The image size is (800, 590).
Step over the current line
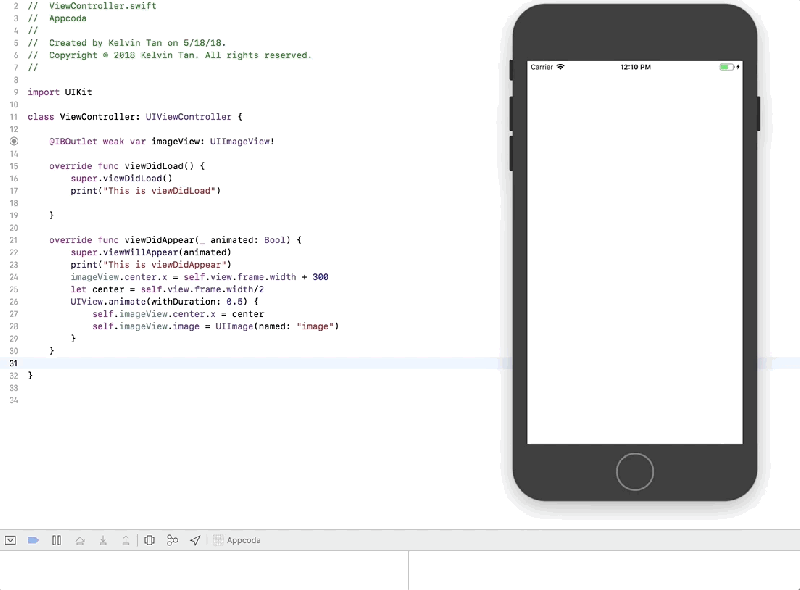(79, 540)
